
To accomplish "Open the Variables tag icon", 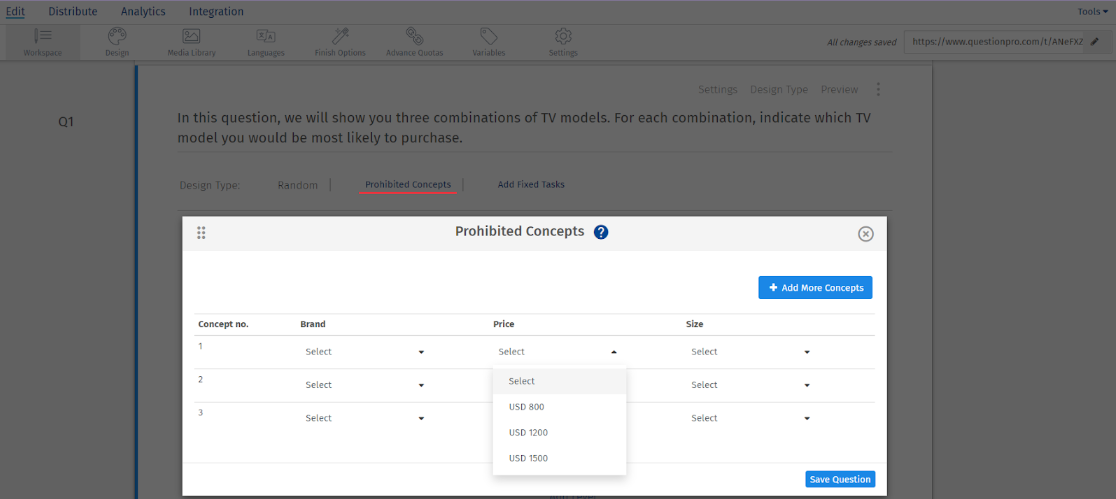I will coord(488,36).
